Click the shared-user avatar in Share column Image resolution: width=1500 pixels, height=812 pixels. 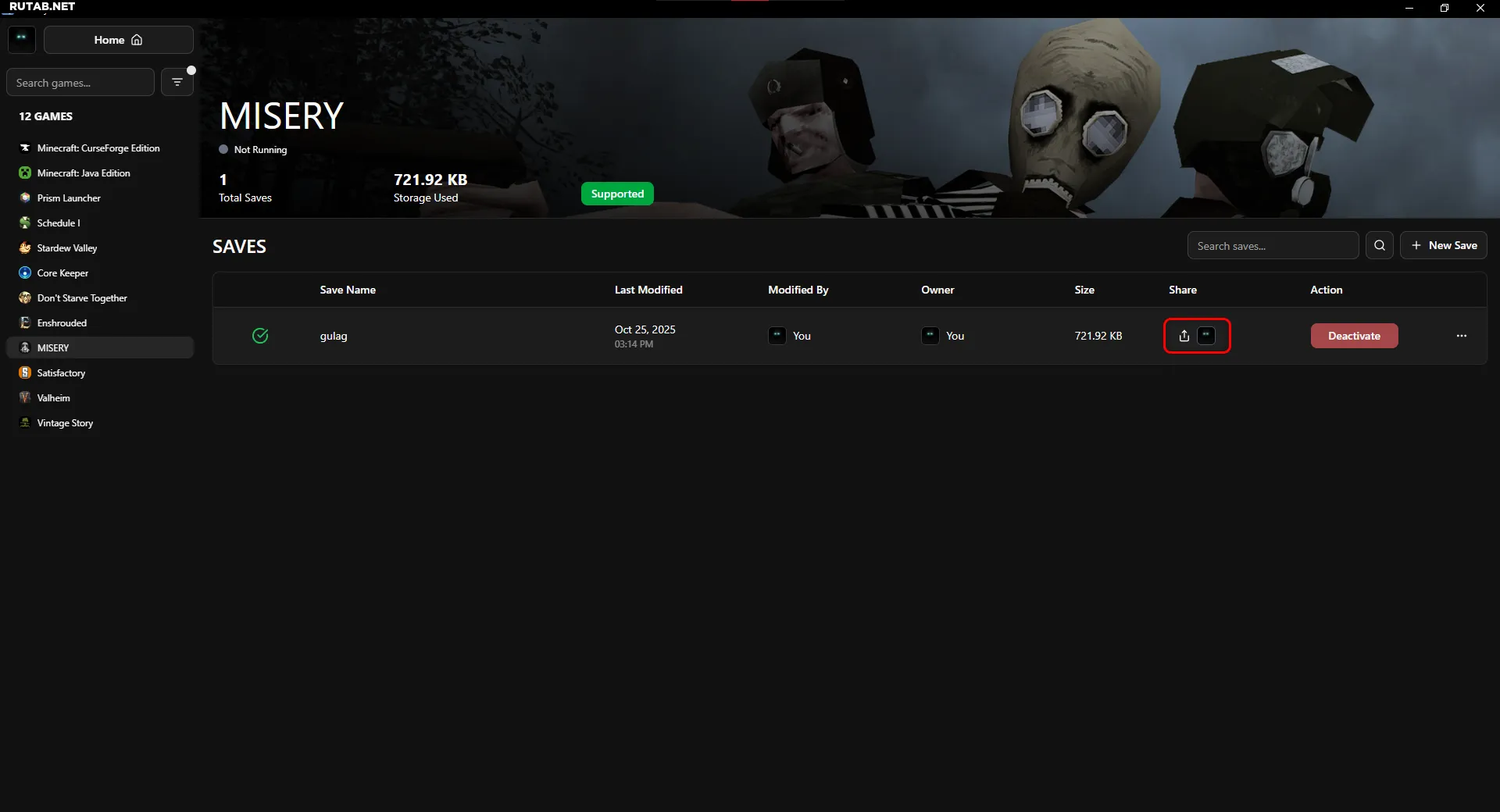1206,336
